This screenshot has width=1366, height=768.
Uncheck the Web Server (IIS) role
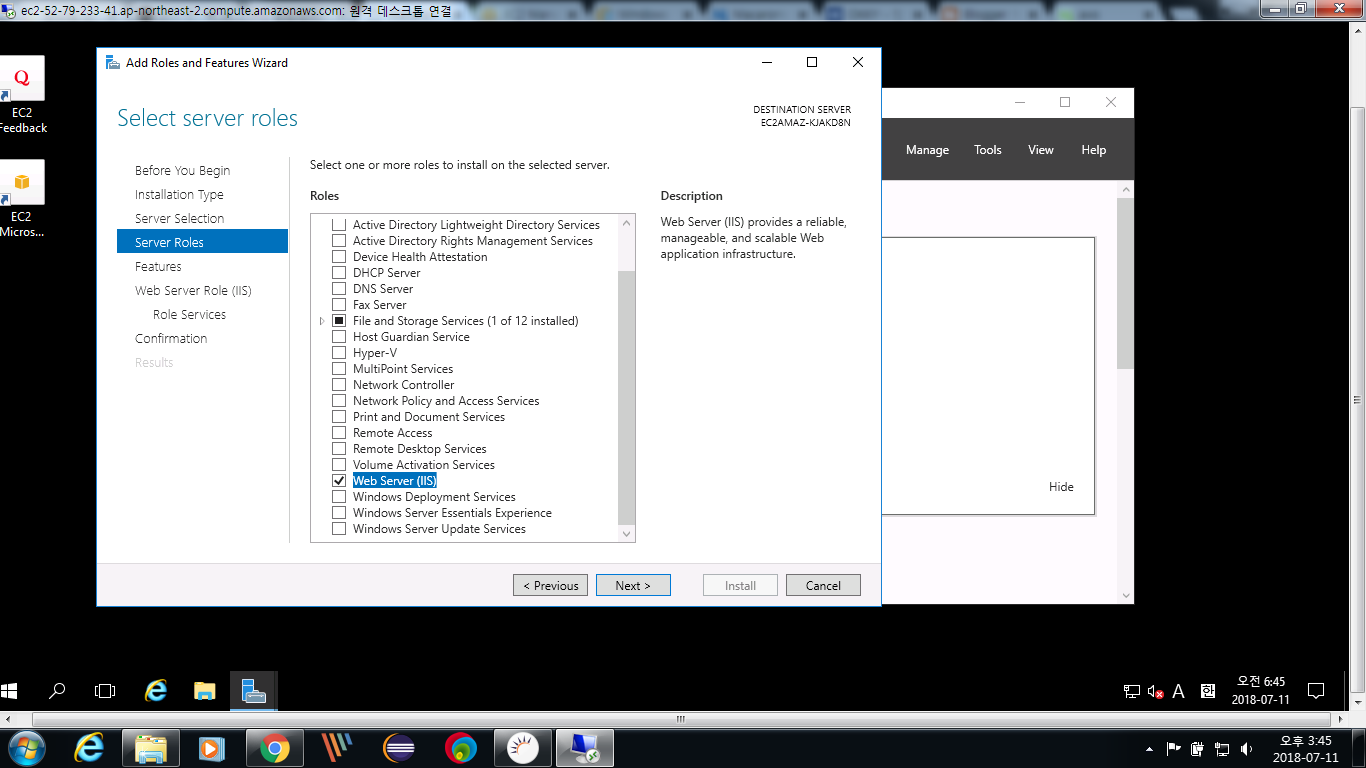[x=339, y=481]
